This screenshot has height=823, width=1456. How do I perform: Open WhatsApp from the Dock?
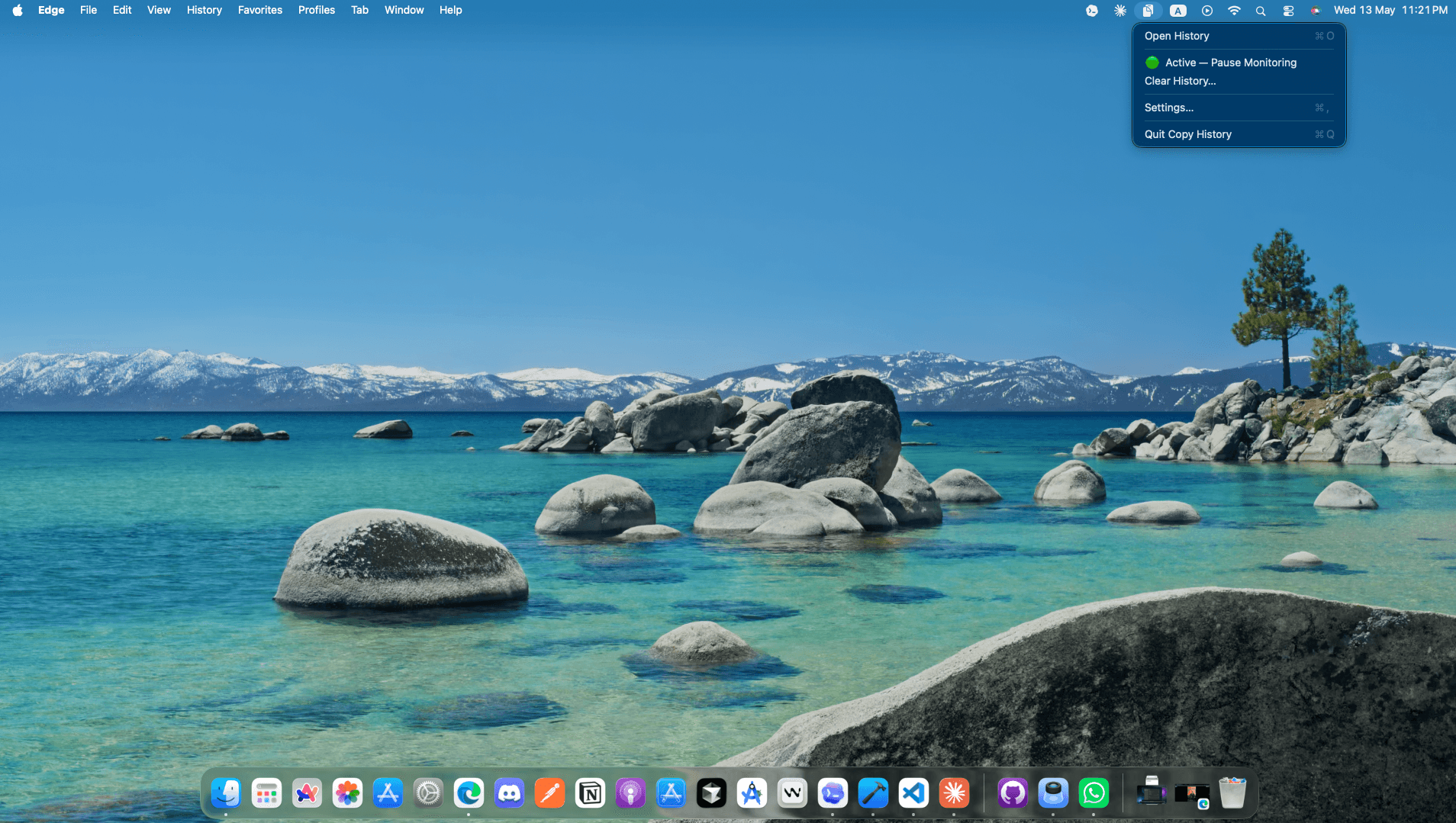pos(1094,793)
